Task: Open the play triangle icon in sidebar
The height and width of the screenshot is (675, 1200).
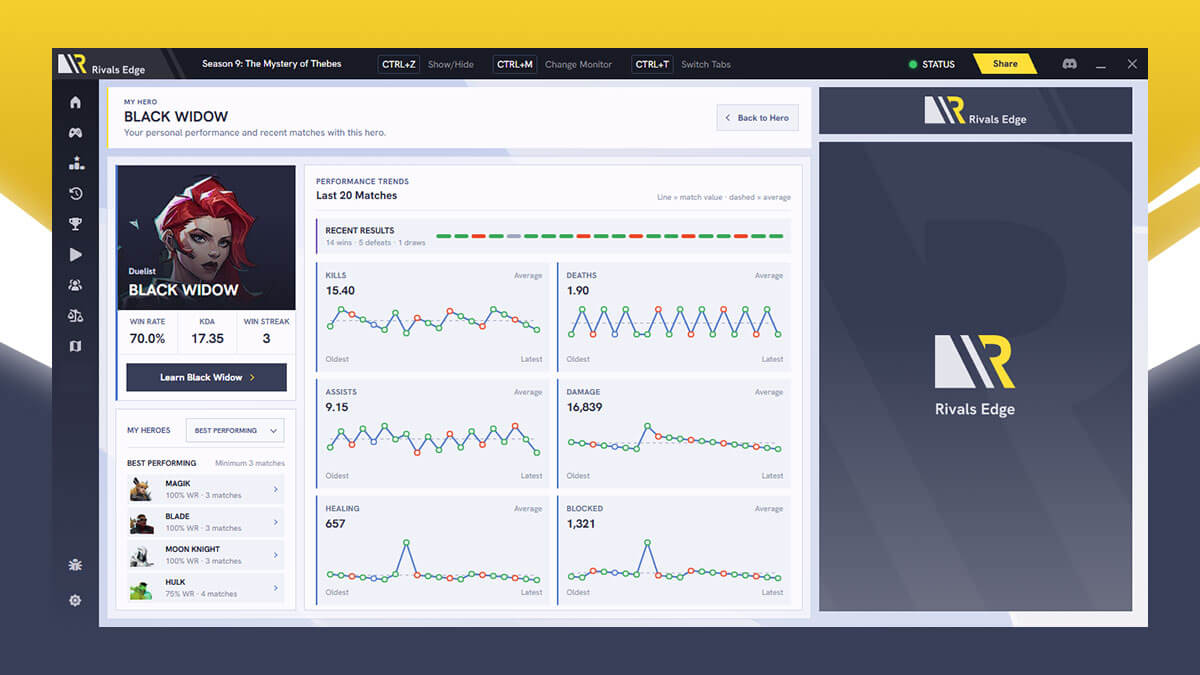Action: coord(75,255)
